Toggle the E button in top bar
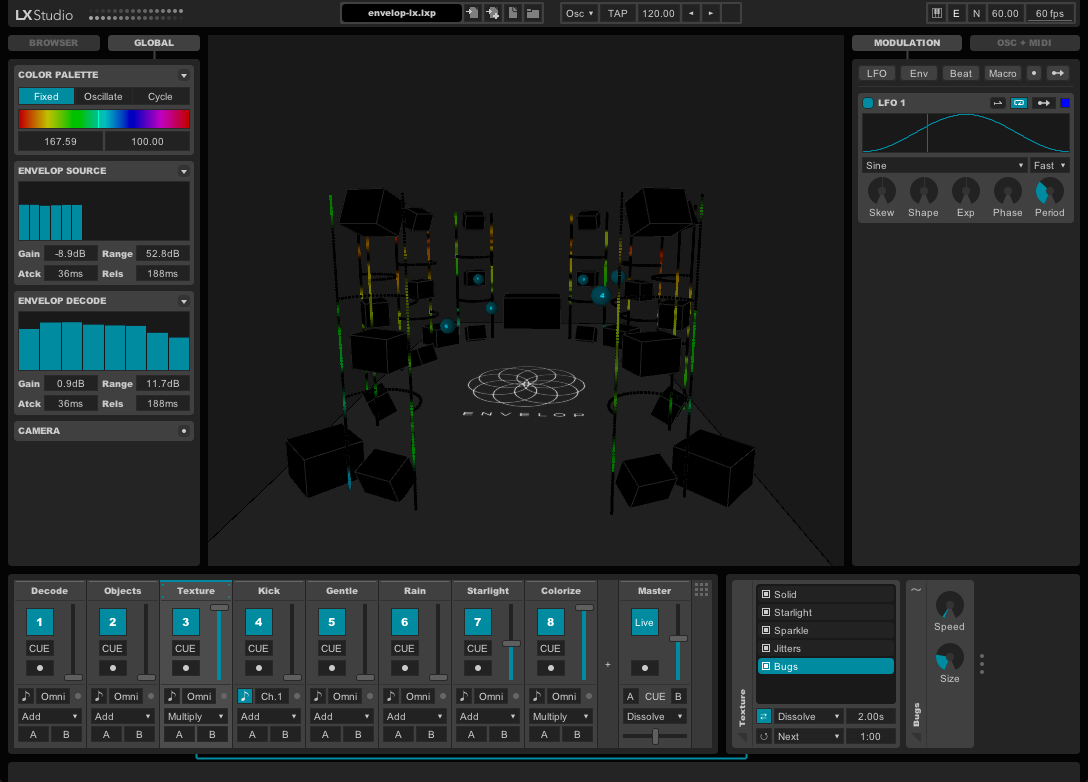1088x782 pixels. [956, 13]
